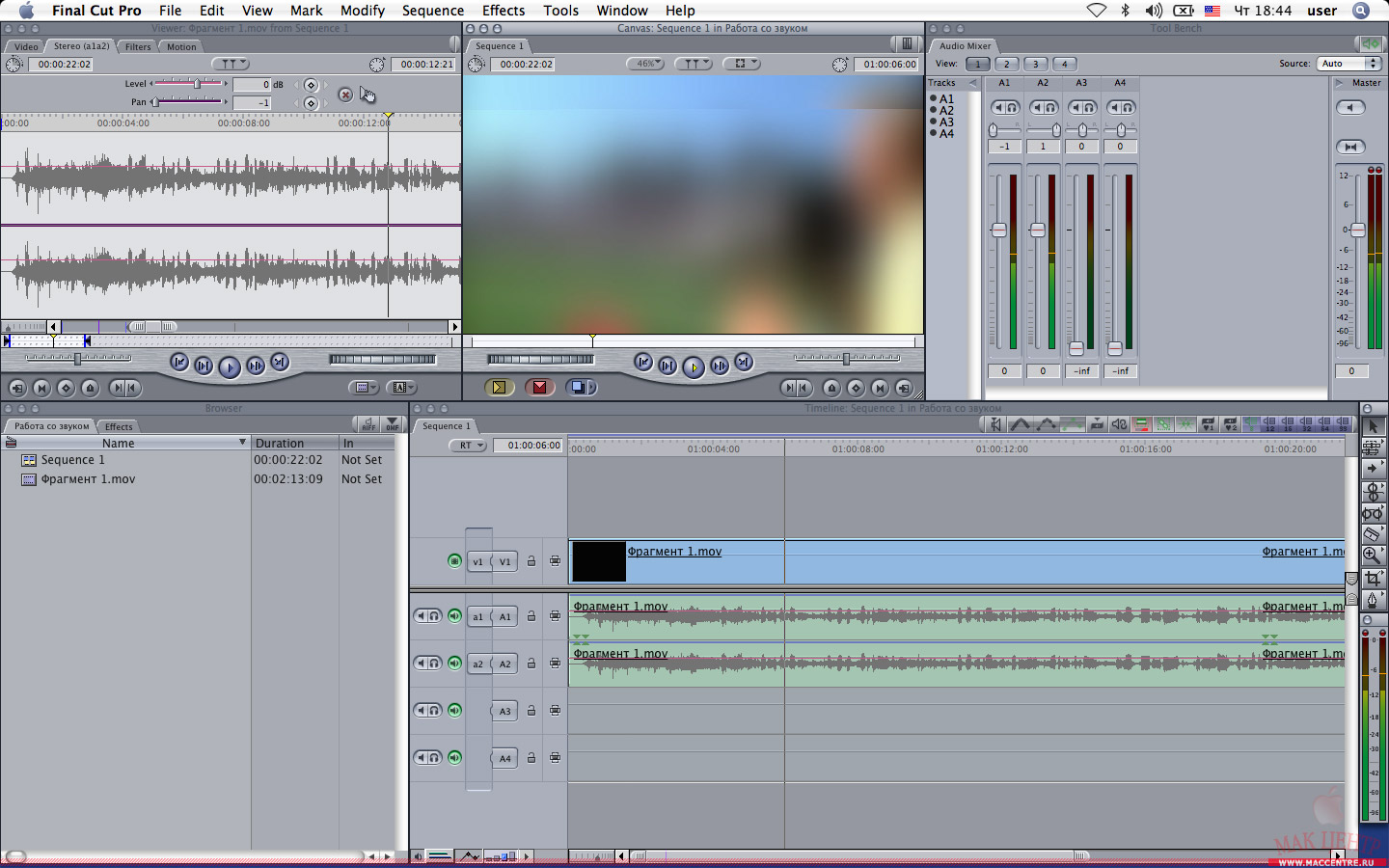Select the Razor Blade tool
This screenshot has height=868, width=1389.
pos(1373,534)
